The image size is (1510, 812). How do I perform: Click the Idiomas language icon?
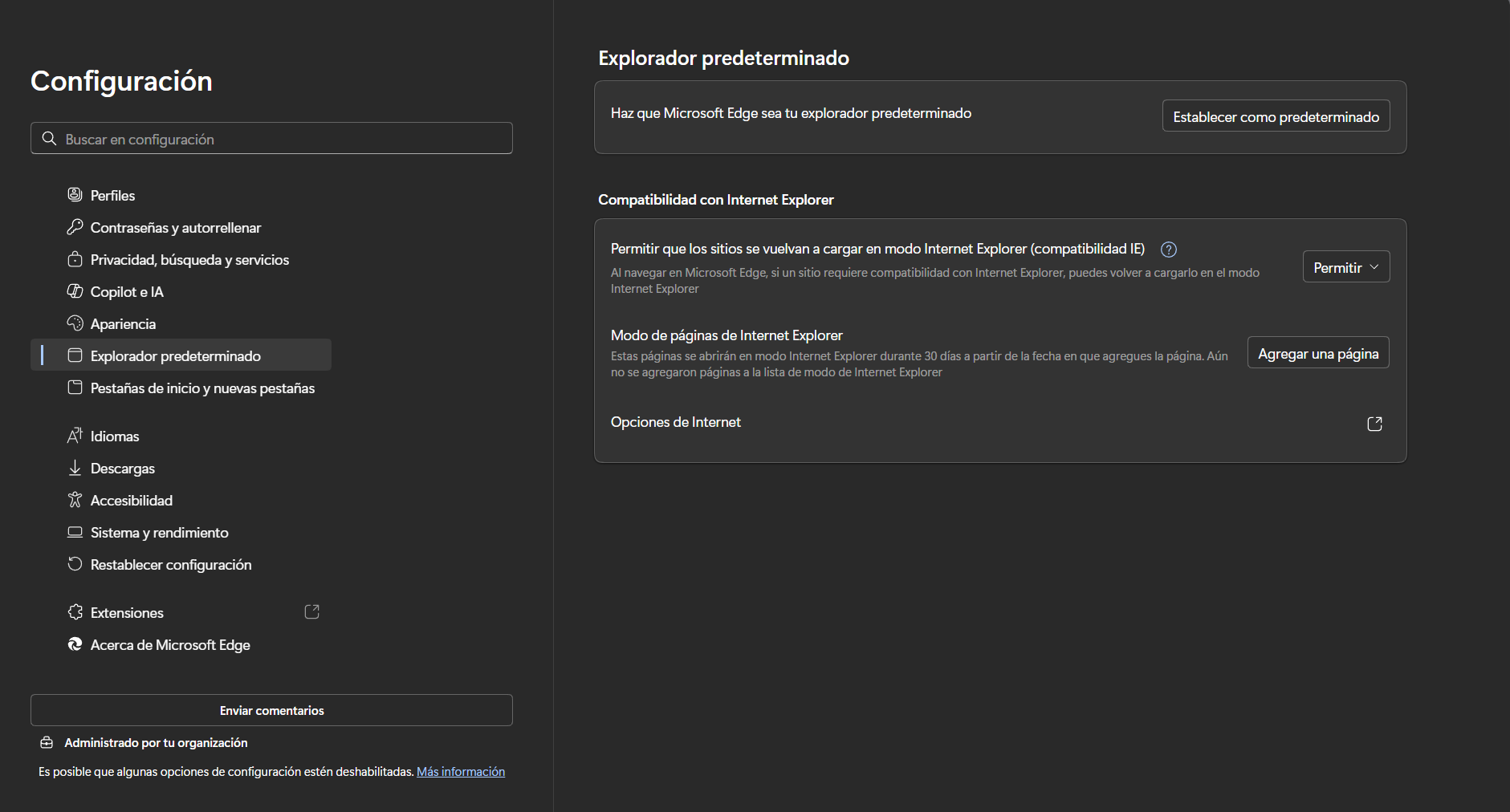pos(75,436)
